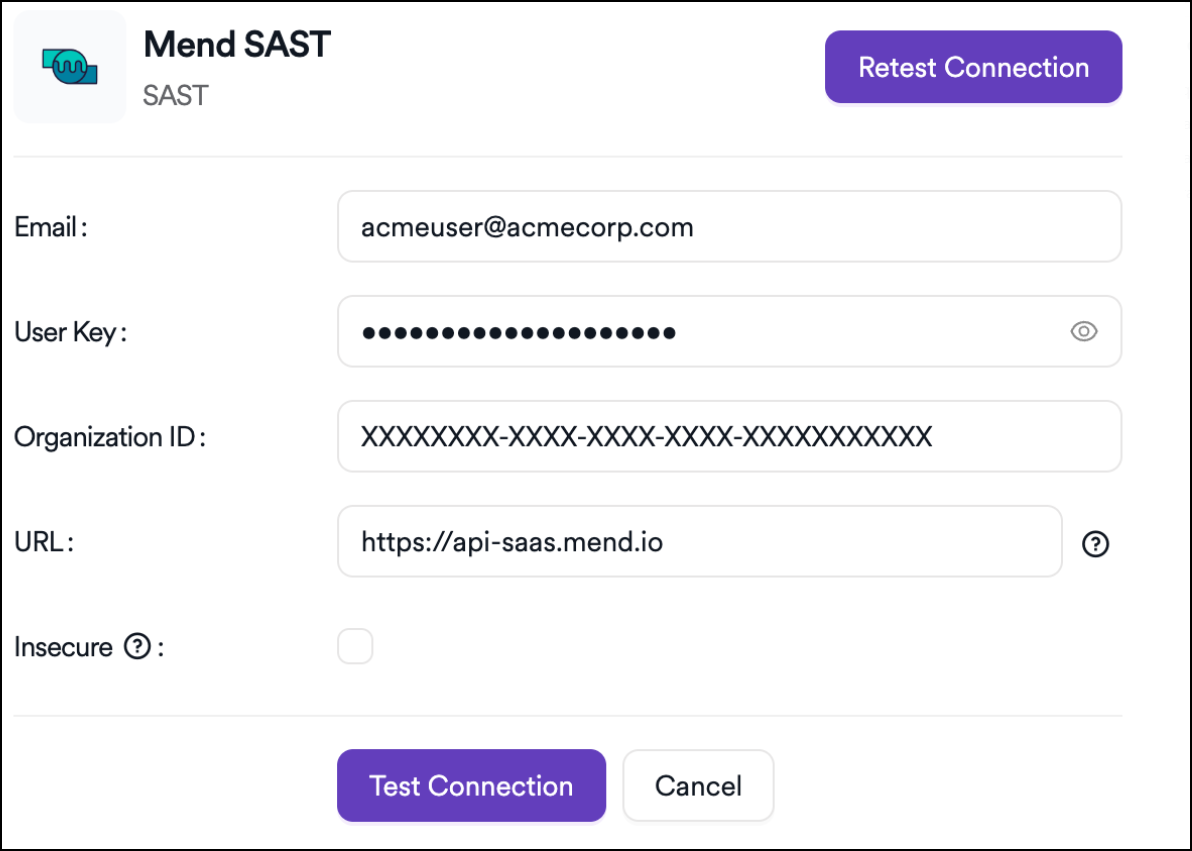Click the Test Connection button
Viewport: 1192px width, 851px height.
pos(471,786)
